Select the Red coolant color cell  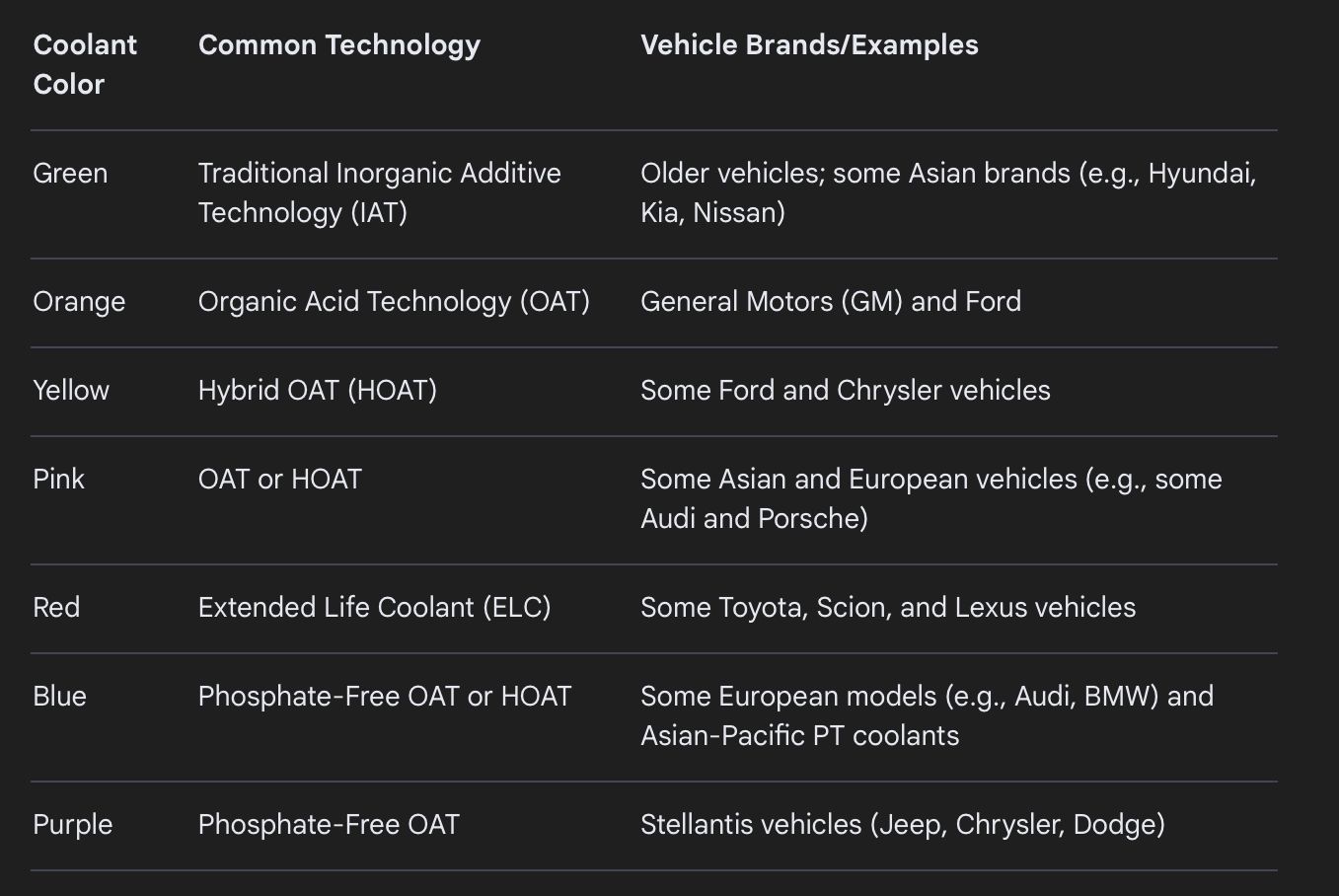(x=56, y=608)
